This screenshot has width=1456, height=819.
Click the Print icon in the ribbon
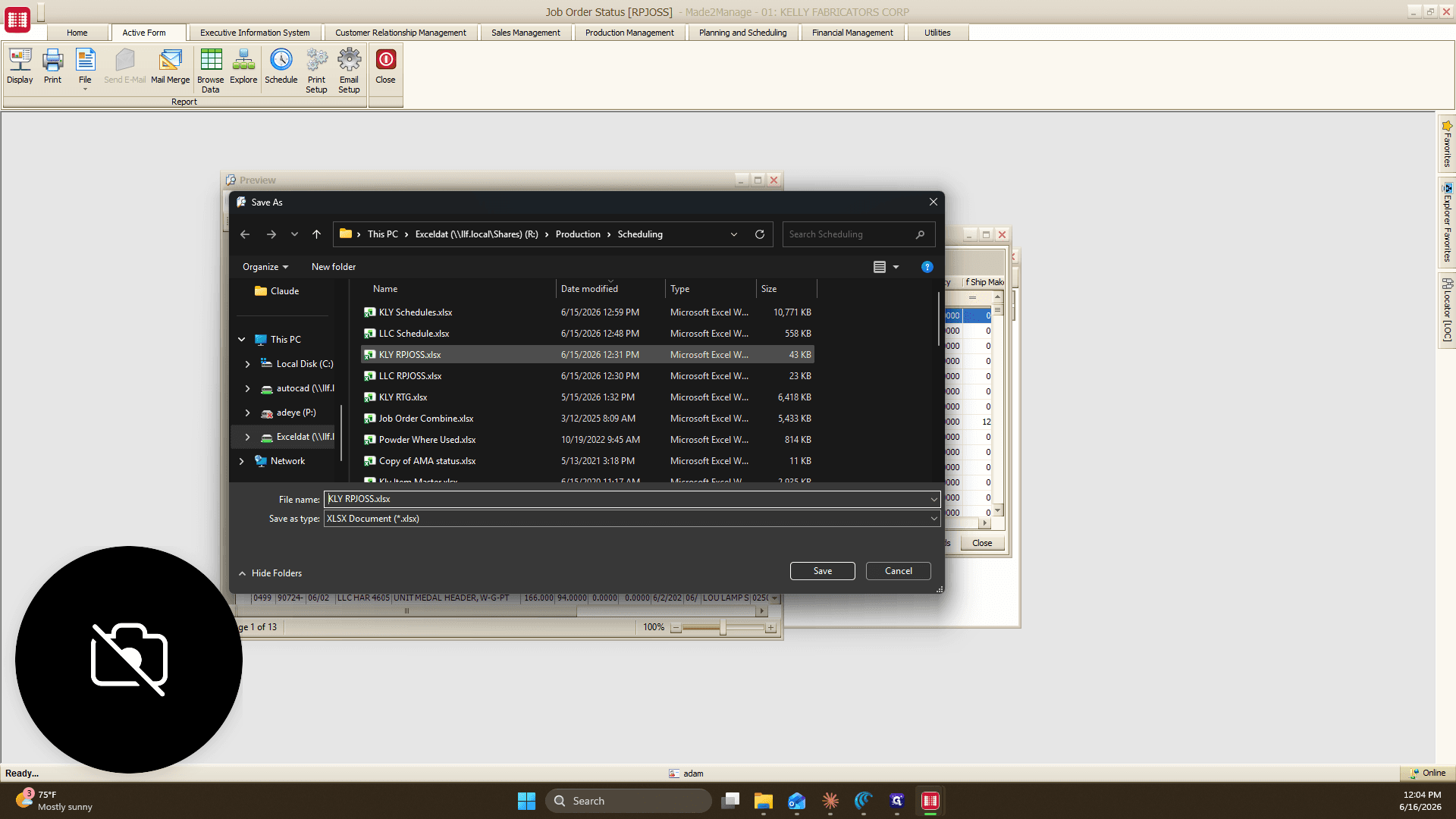(52, 66)
